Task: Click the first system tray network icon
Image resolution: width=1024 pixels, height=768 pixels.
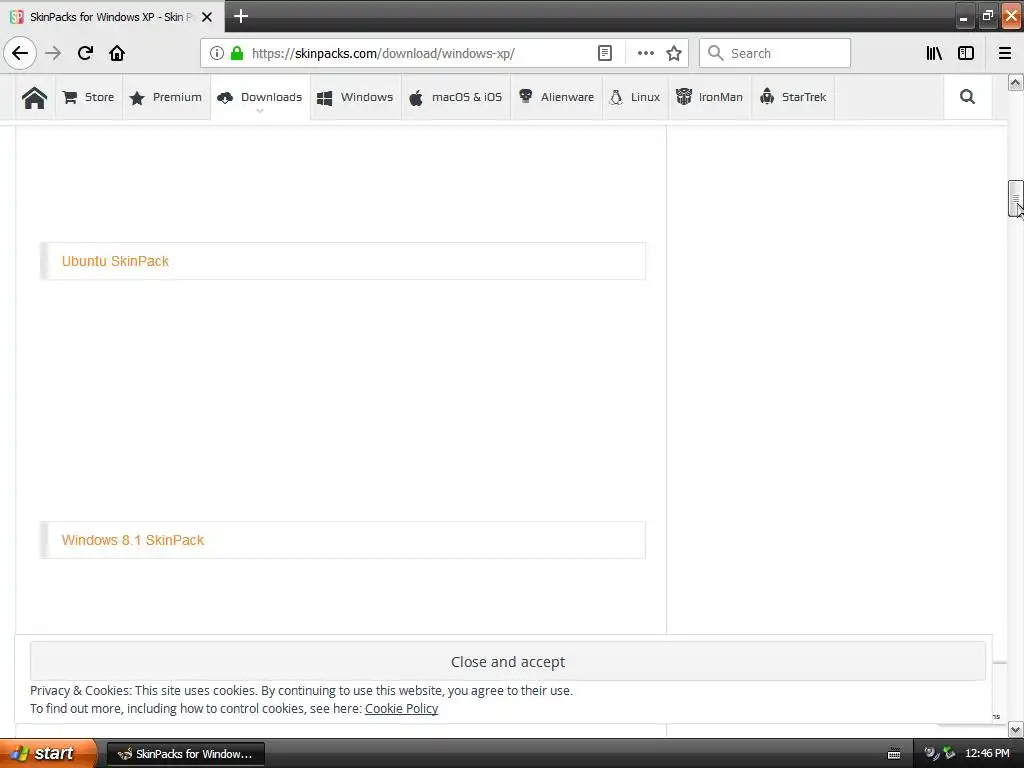Action: pyautogui.click(x=931, y=753)
